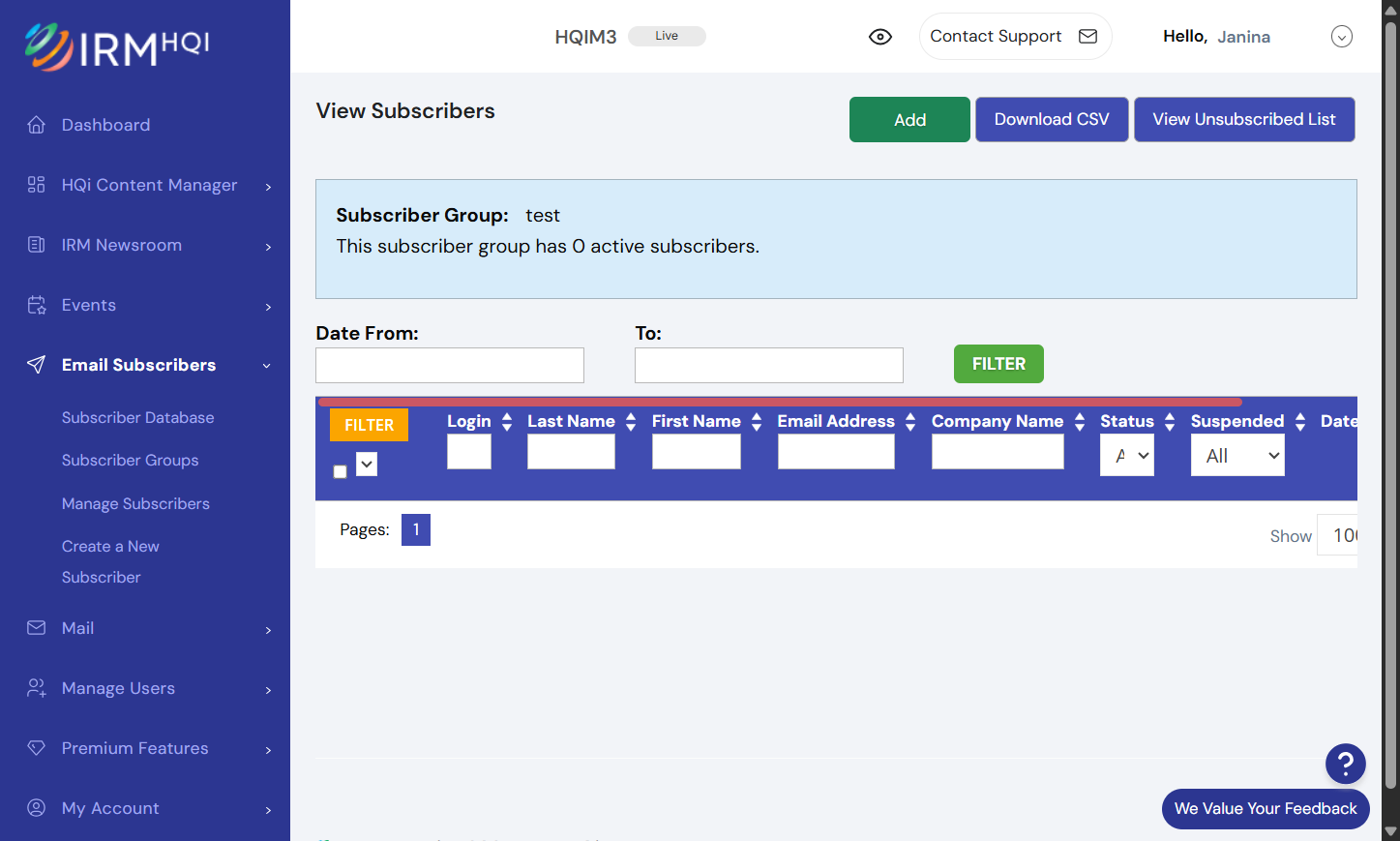Click the IRM HQi logo
Image resolution: width=1400 pixels, height=841 pixels.
coord(117,46)
